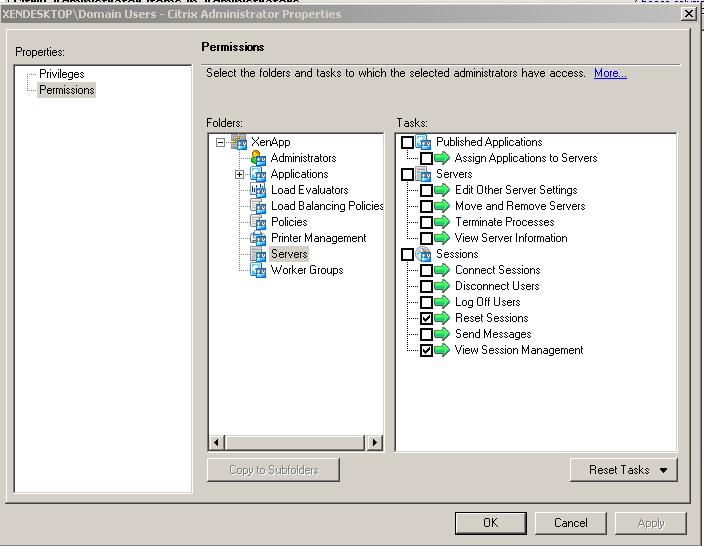Viewport: 704px width, 546px height.
Task: Check the Sessions group checkbox
Action: tap(407, 254)
